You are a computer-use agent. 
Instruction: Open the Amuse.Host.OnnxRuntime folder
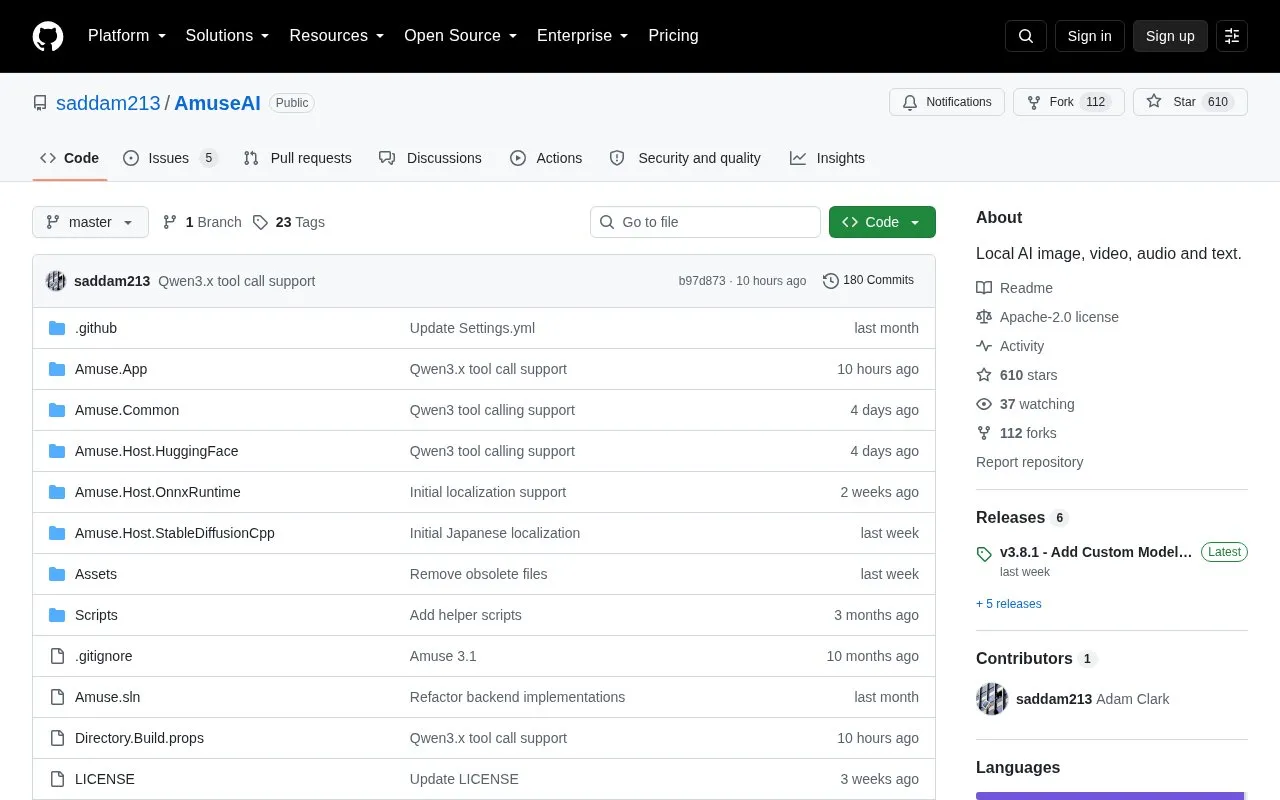pos(158,492)
